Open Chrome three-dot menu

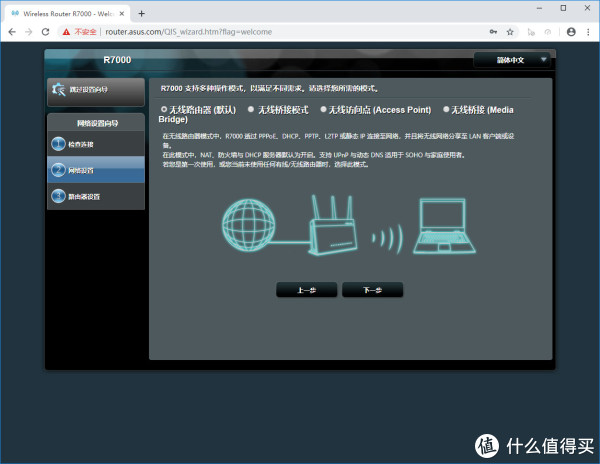tap(588, 32)
